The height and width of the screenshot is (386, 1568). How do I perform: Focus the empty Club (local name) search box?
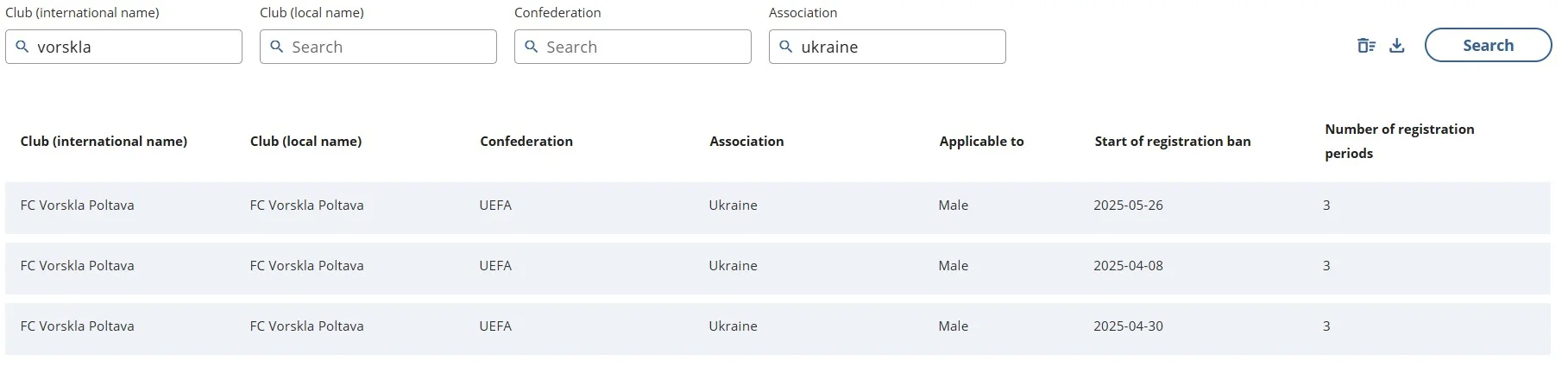(x=388, y=47)
